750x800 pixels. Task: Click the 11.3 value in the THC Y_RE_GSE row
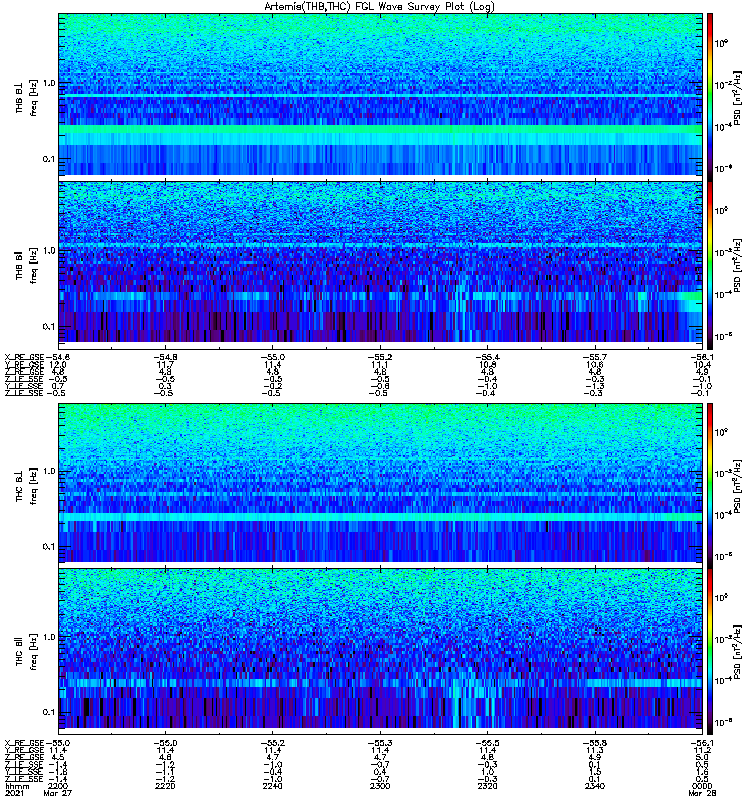(594, 751)
